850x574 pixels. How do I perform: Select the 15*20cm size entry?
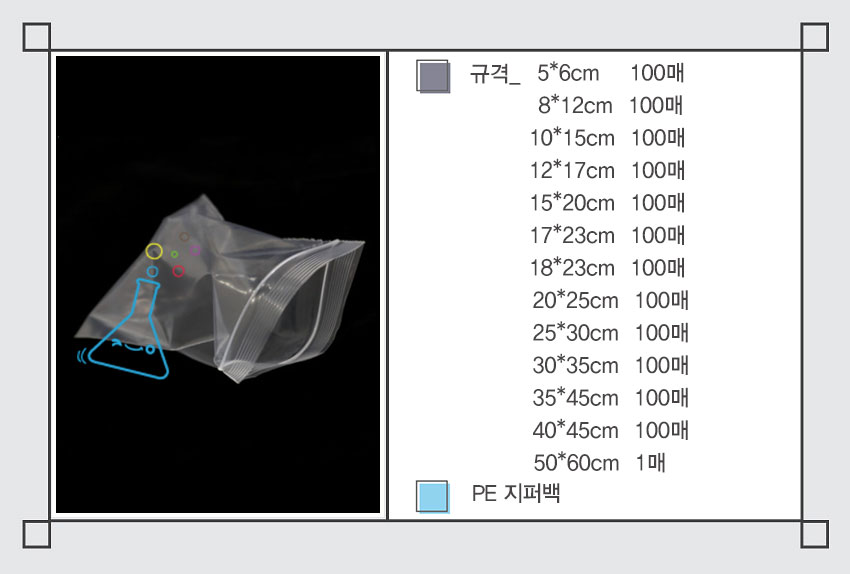(572, 203)
